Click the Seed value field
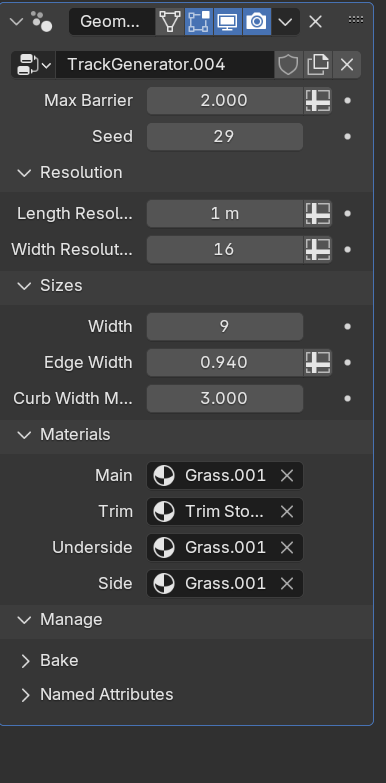The height and width of the screenshot is (783, 386). 225,136
